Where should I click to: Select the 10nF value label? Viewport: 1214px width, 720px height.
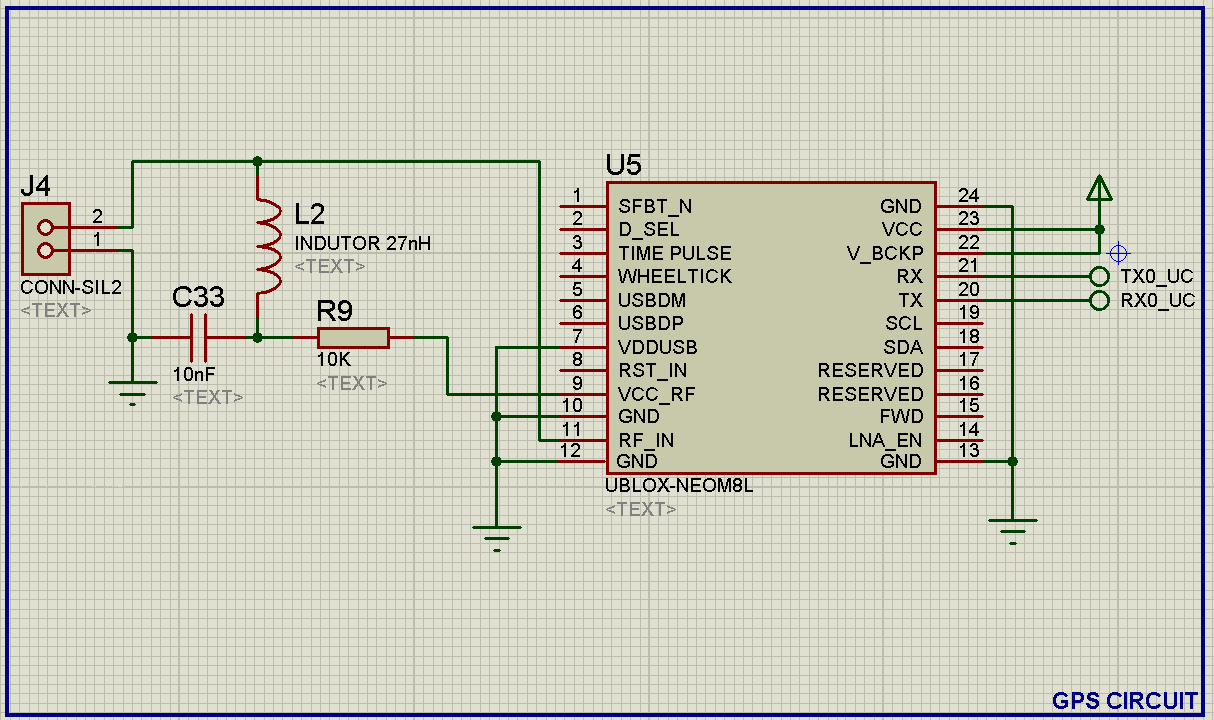[193, 374]
